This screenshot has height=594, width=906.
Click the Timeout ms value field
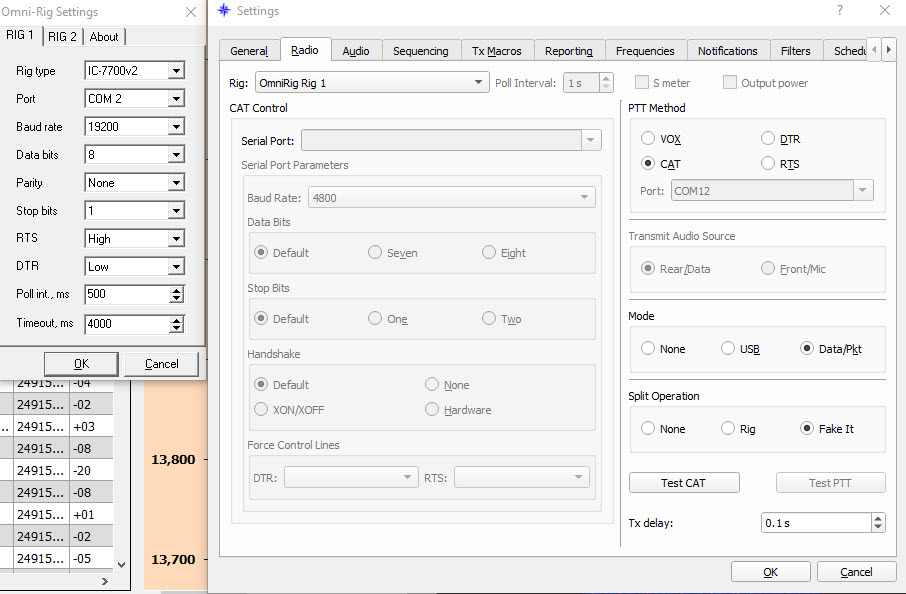127,324
